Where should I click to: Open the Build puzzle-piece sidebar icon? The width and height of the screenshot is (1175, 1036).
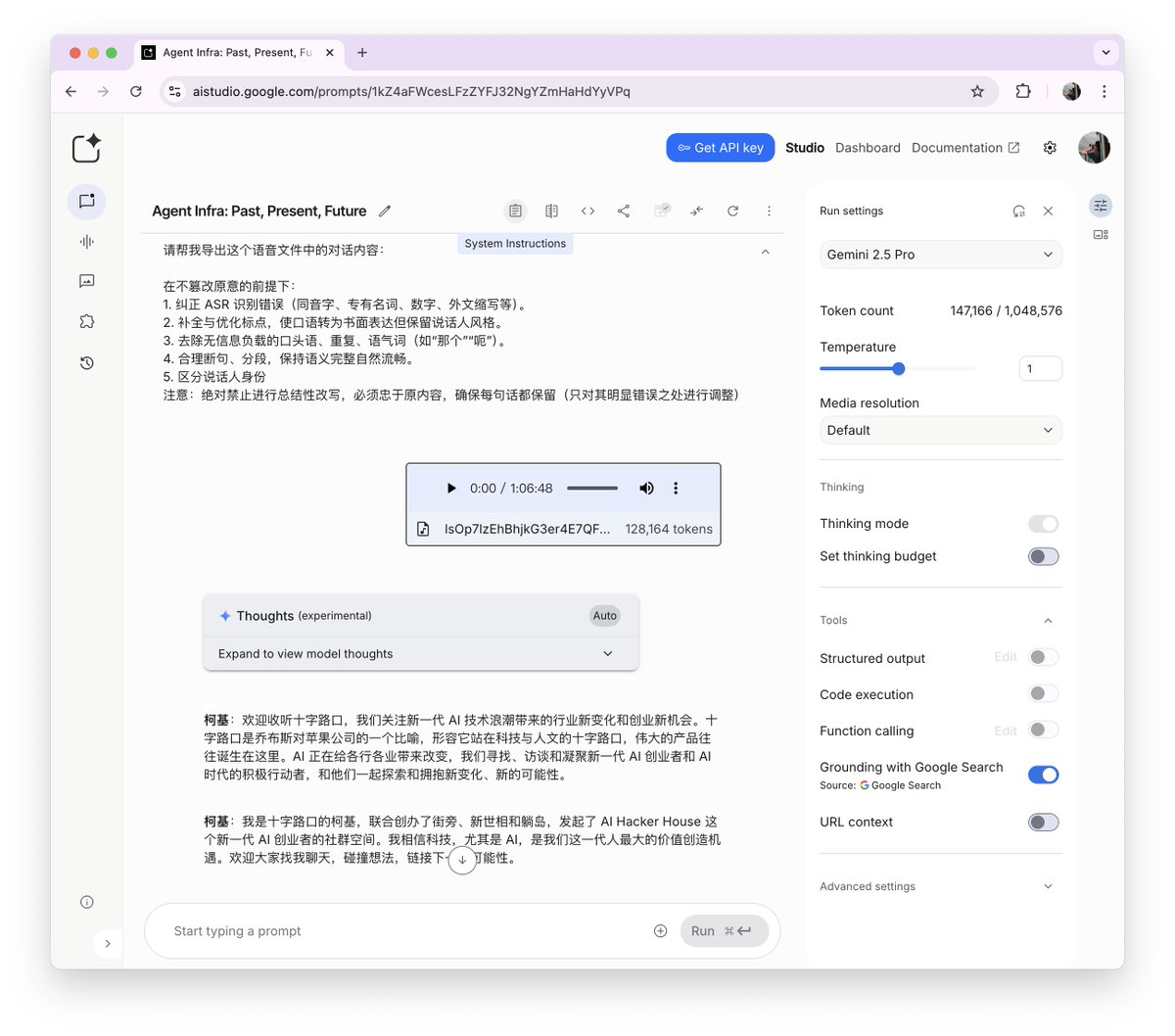tap(86, 321)
